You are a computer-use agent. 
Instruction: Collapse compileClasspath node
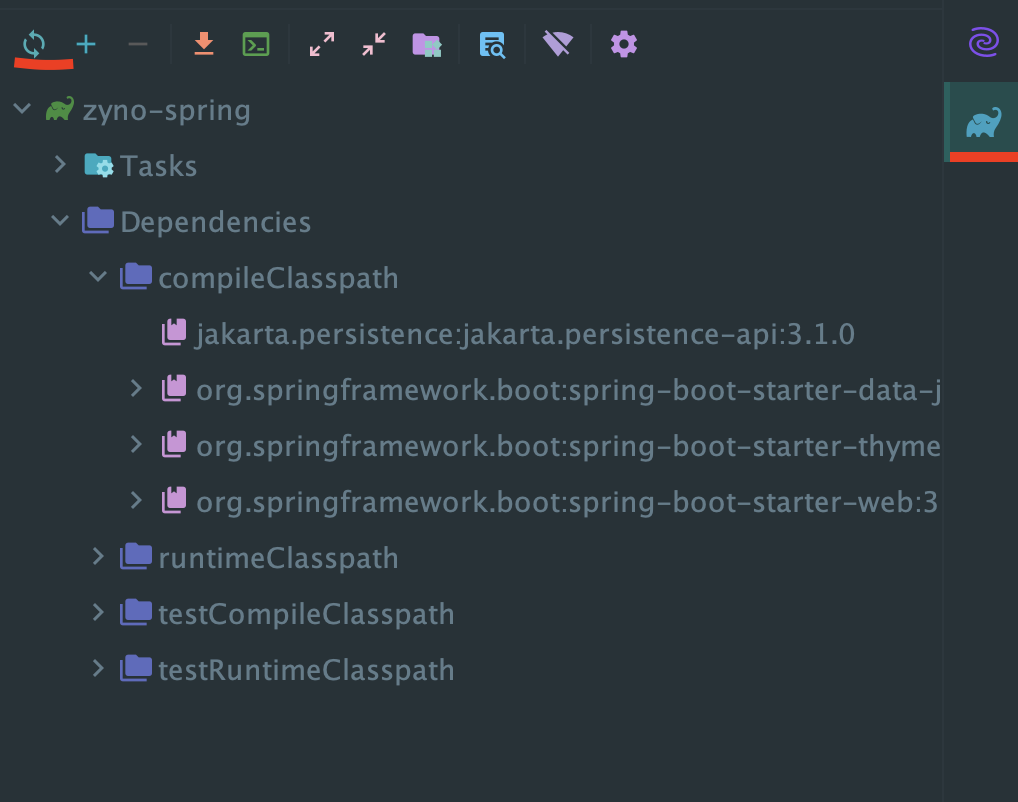98,277
